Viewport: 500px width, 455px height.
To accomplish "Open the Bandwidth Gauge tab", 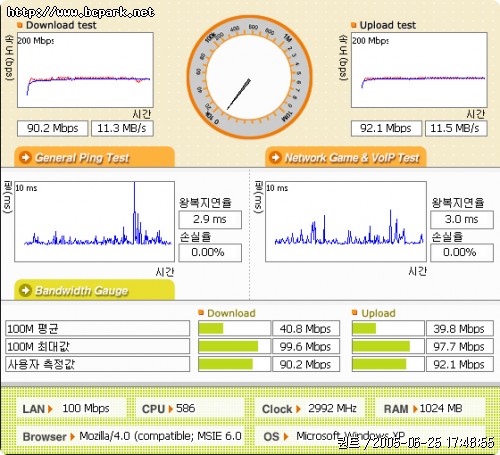I will [x=94, y=290].
